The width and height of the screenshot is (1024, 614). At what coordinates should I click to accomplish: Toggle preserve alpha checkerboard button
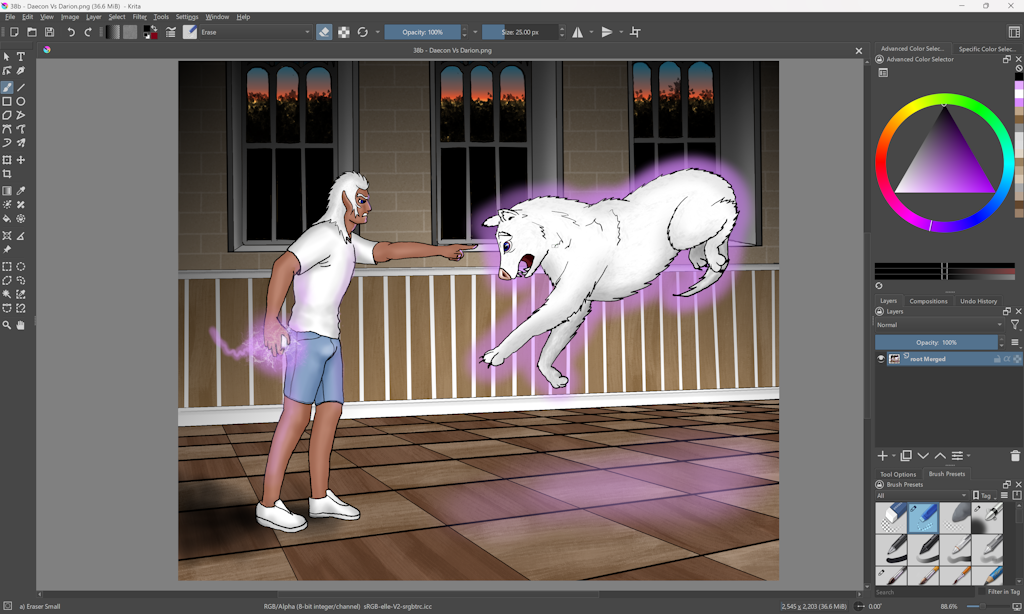point(344,32)
